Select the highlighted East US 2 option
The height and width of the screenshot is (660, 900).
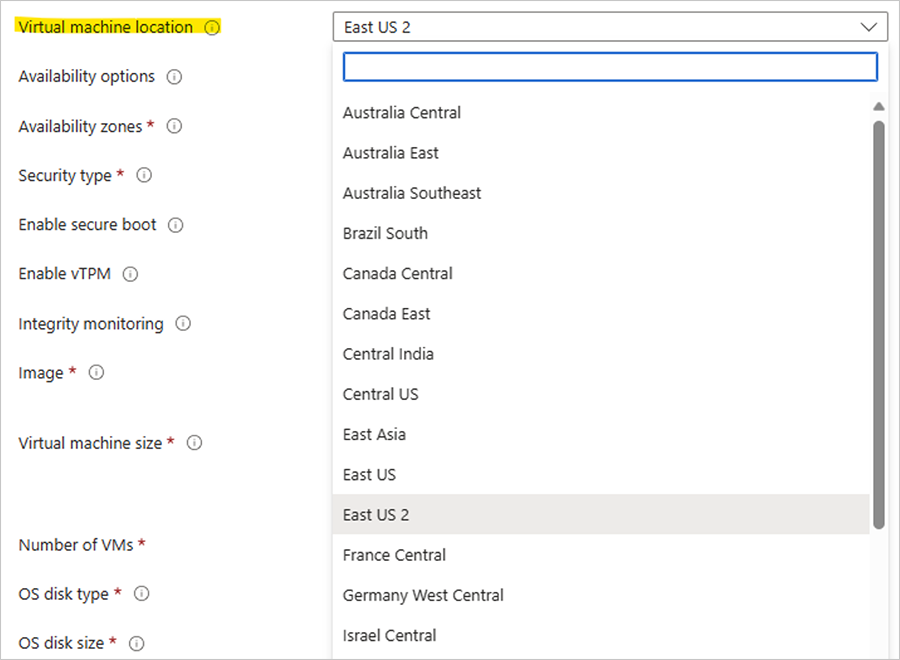click(376, 515)
